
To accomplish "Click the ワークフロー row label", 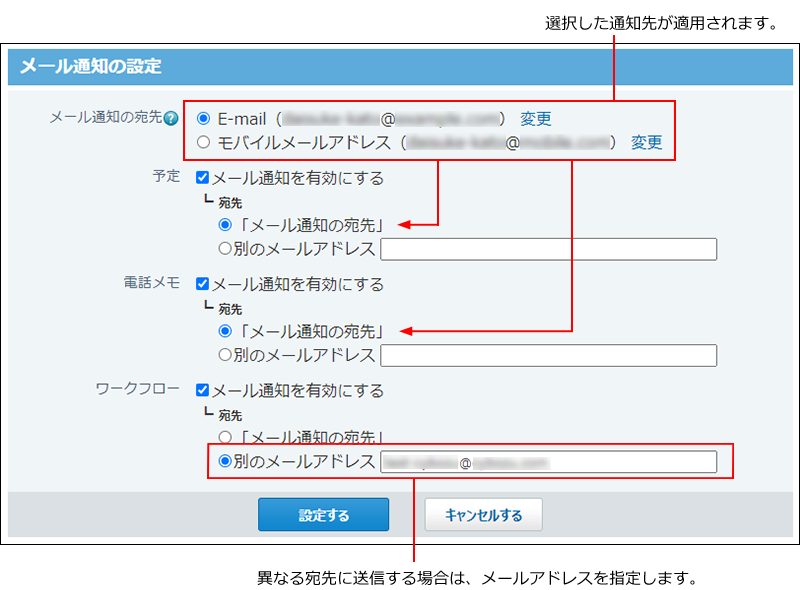I will 138,388.
